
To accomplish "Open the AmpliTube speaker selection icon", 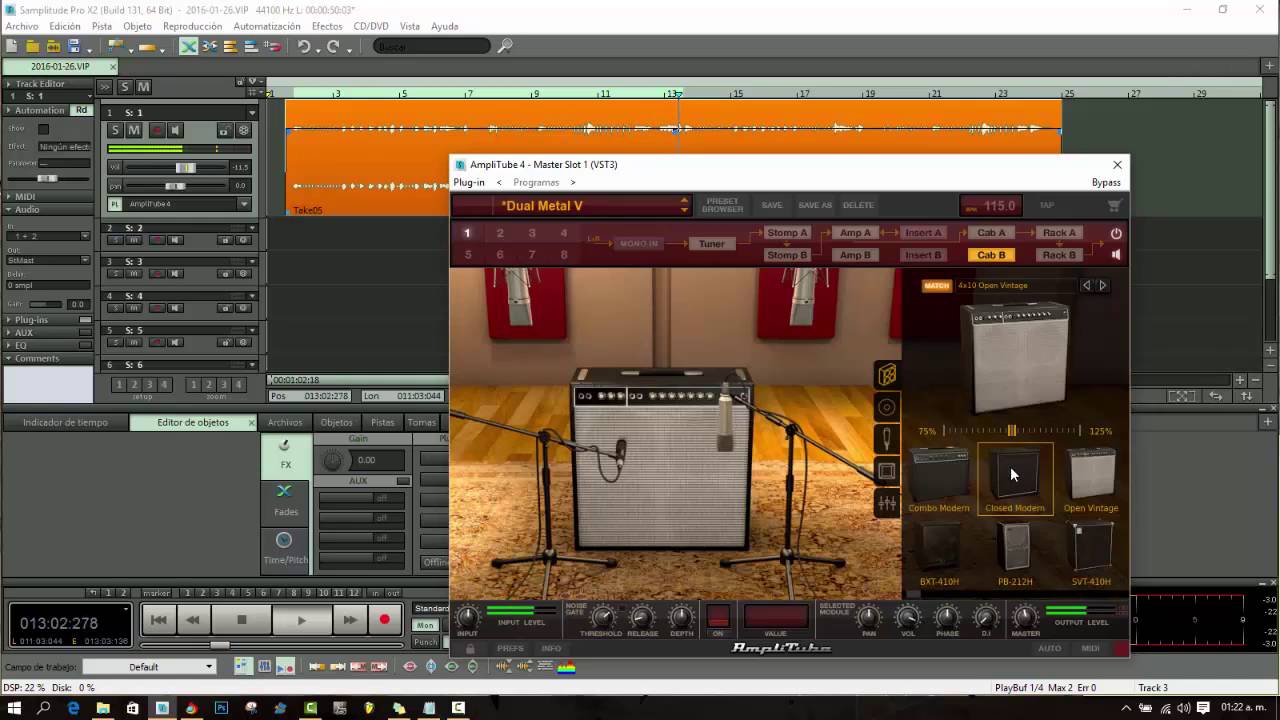I will pyautogui.click(x=887, y=407).
